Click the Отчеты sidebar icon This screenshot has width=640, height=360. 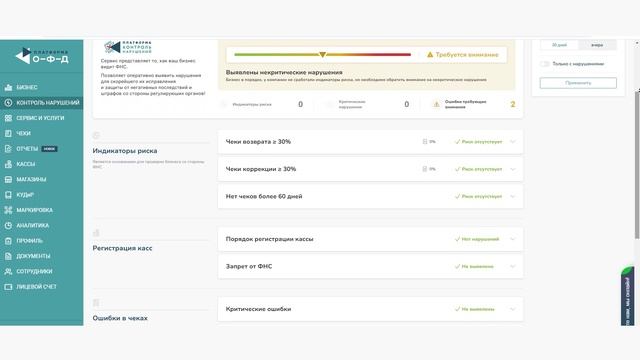(x=8, y=149)
